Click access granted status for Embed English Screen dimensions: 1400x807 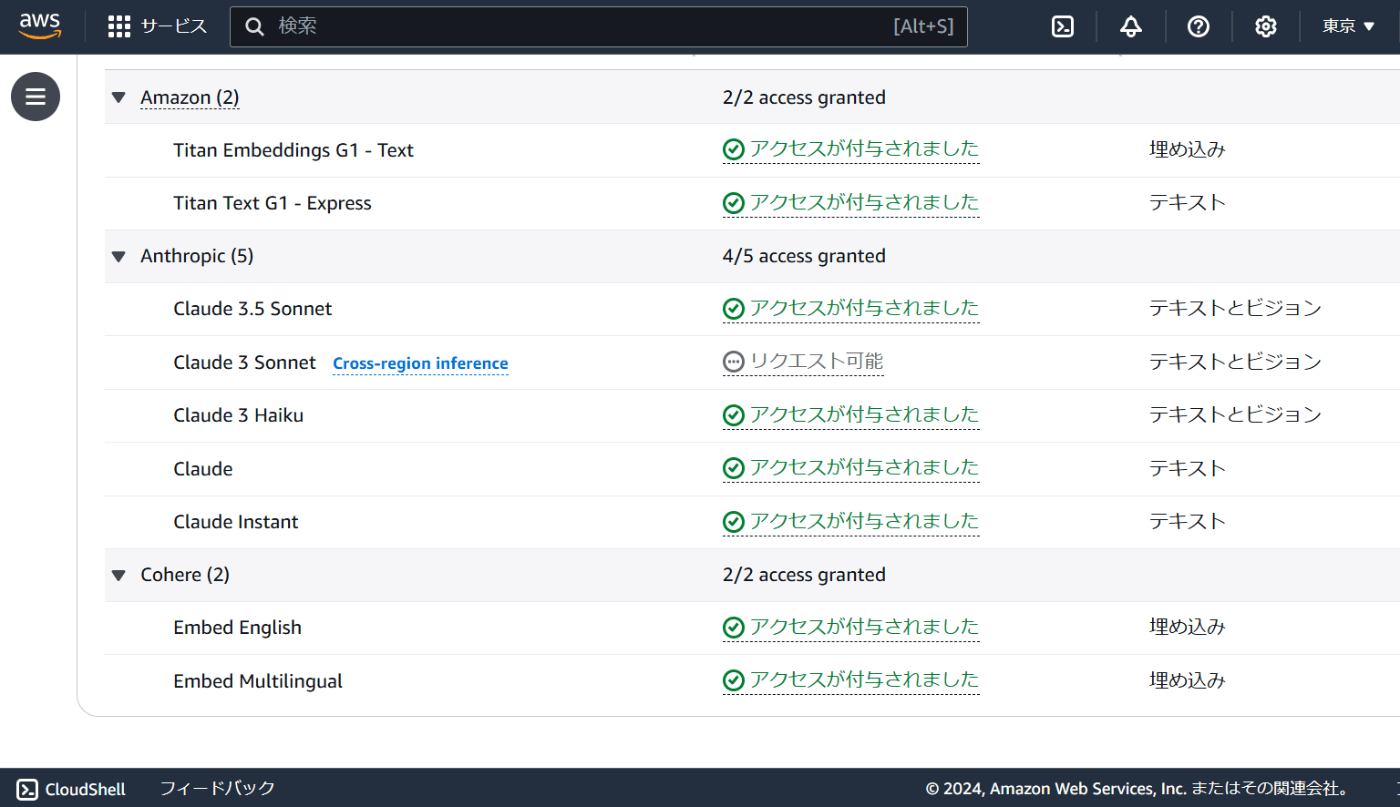click(x=851, y=628)
